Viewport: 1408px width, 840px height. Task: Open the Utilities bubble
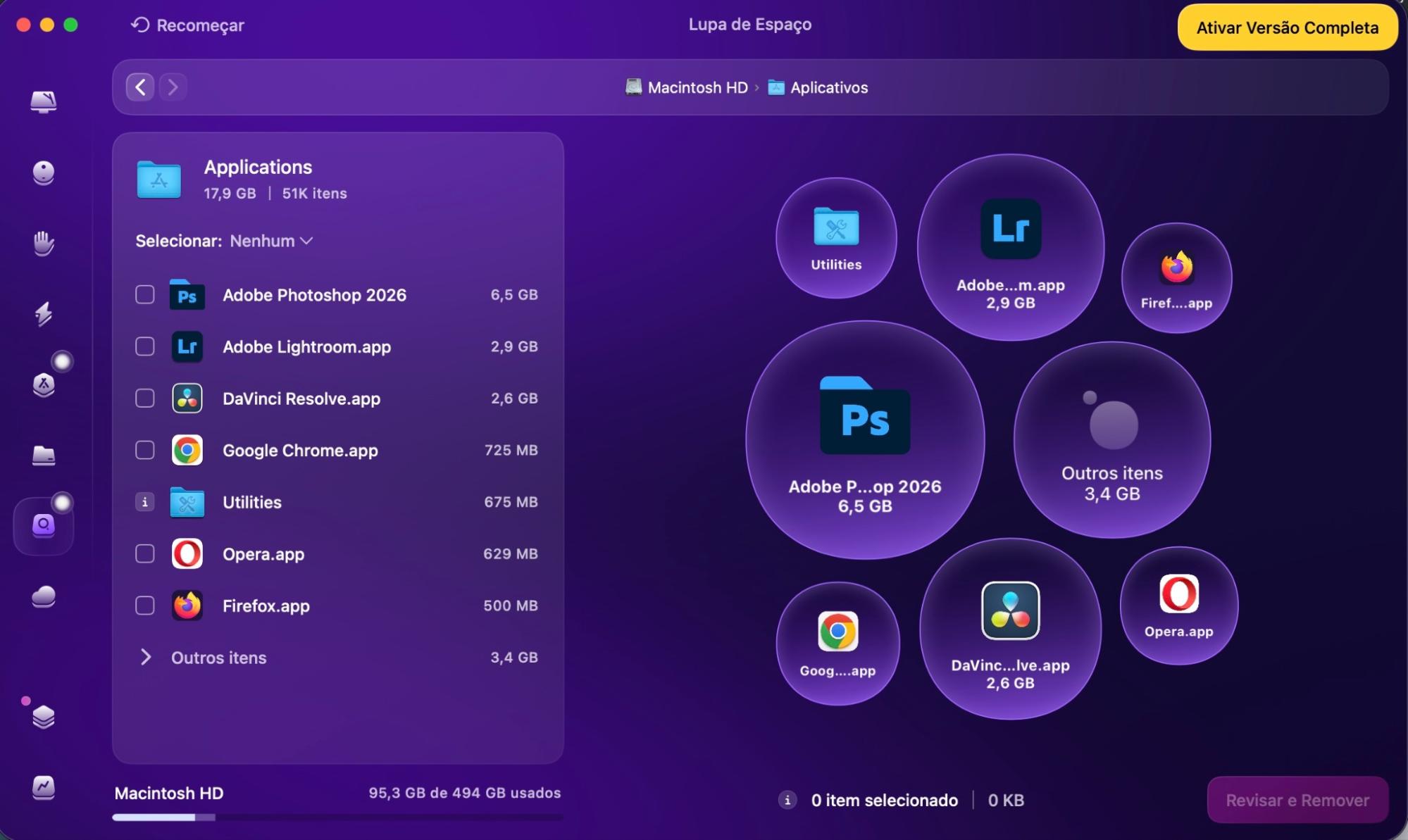pyautogui.click(x=836, y=238)
